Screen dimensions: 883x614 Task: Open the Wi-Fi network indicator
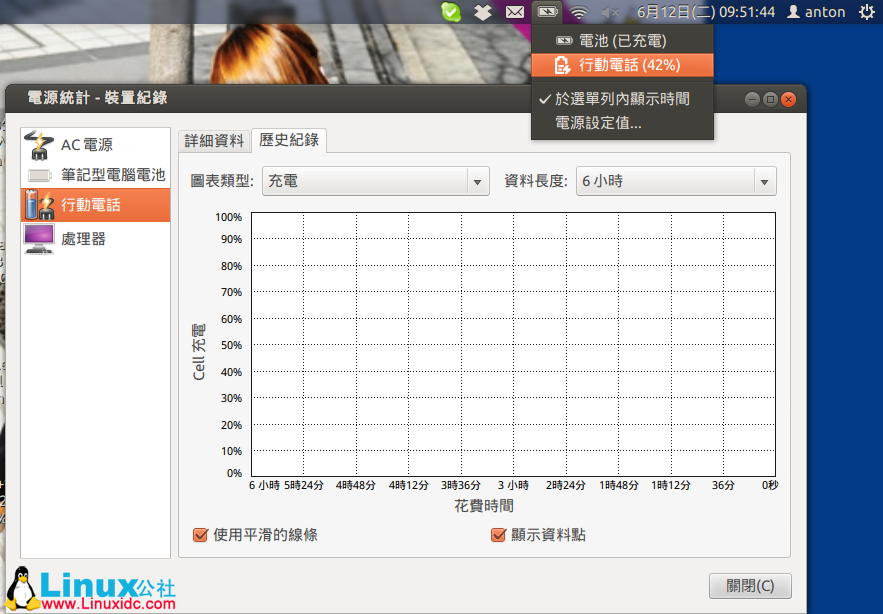pos(578,12)
